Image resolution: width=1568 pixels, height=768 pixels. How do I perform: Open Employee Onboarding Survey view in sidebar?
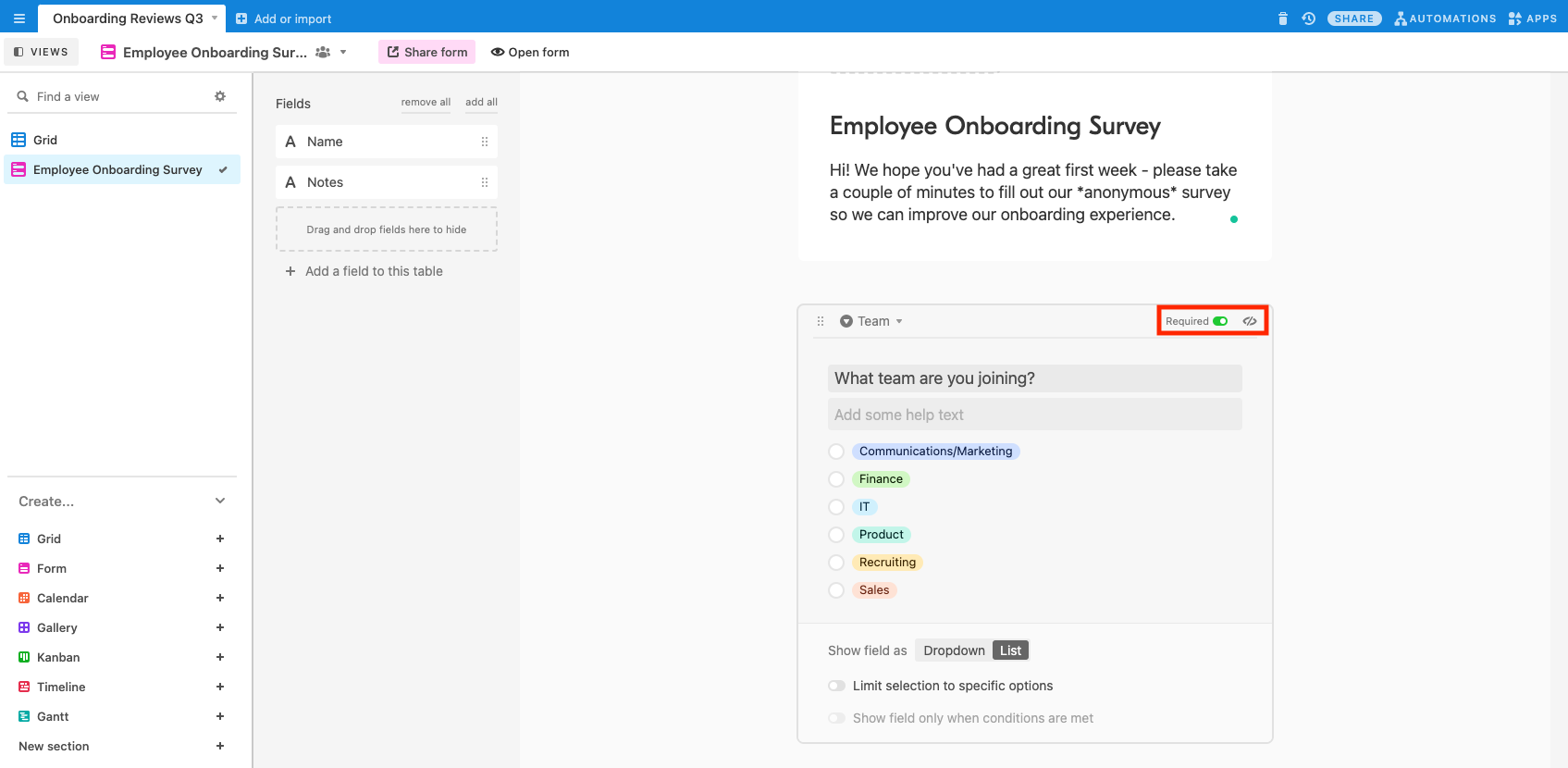click(x=122, y=169)
